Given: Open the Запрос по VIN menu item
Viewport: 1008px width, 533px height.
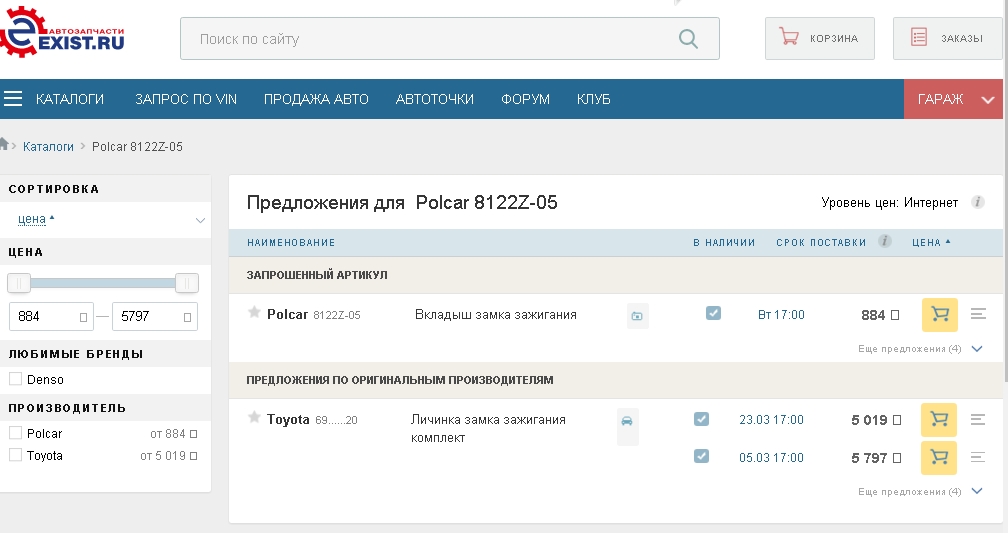Looking at the screenshot, I should (x=186, y=99).
